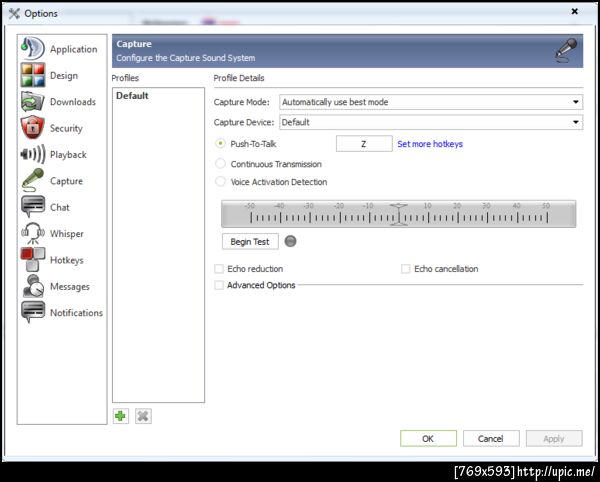The width and height of the screenshot is (600, 482).
Task: Select the Messages clock icon
Action: point(33,286)
